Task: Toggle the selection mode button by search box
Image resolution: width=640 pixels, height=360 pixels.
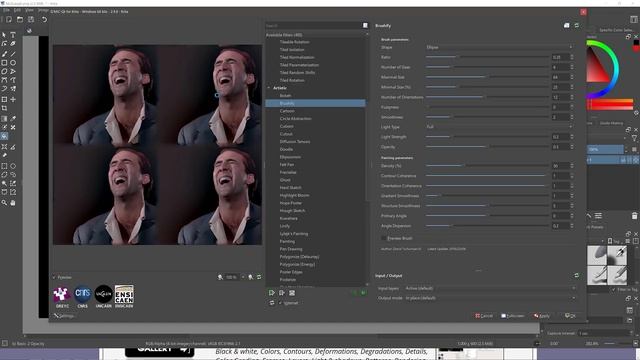Action: pyautogui.click(x=365, y=25)
